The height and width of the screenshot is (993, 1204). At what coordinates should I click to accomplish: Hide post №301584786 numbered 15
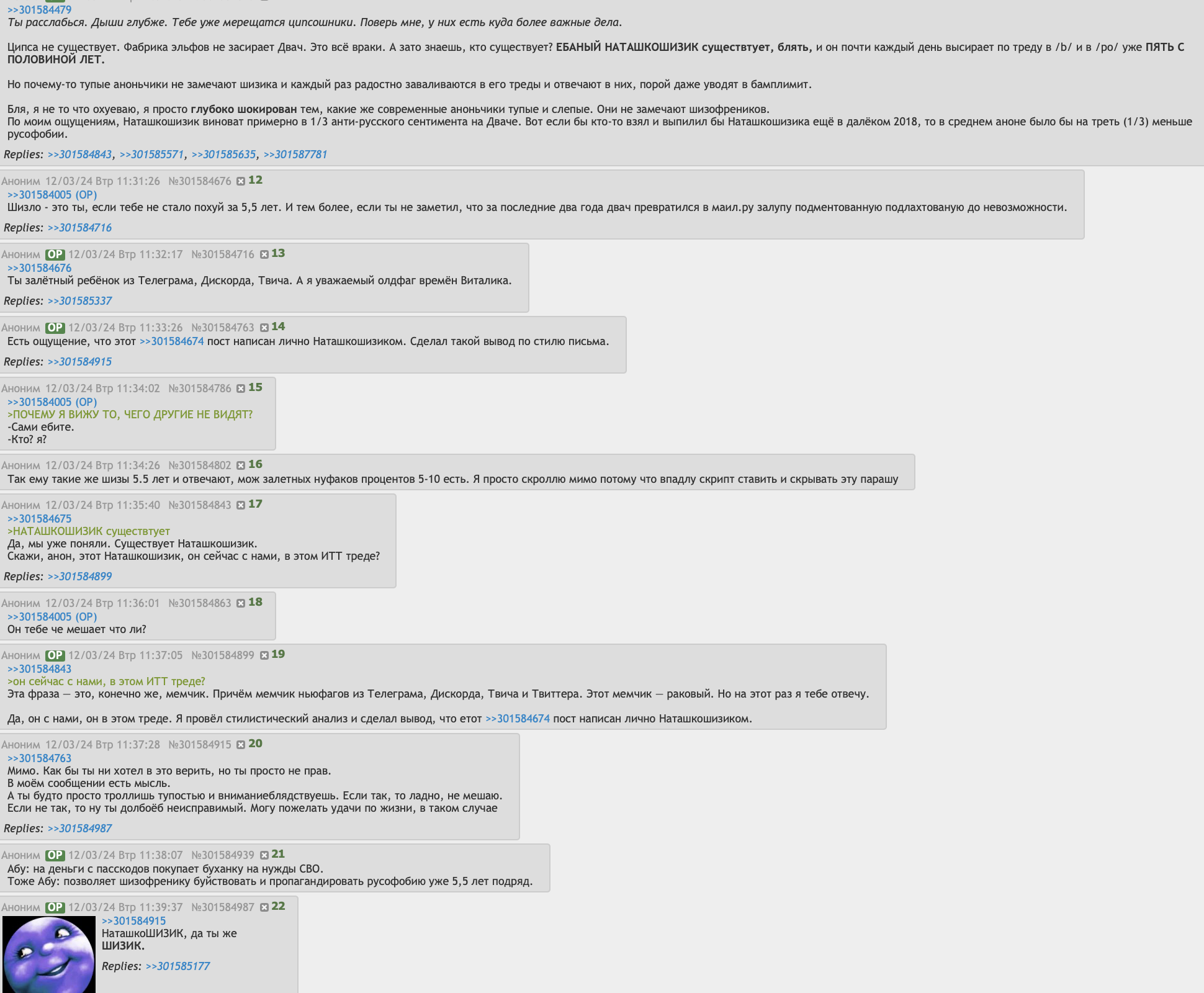240,389
